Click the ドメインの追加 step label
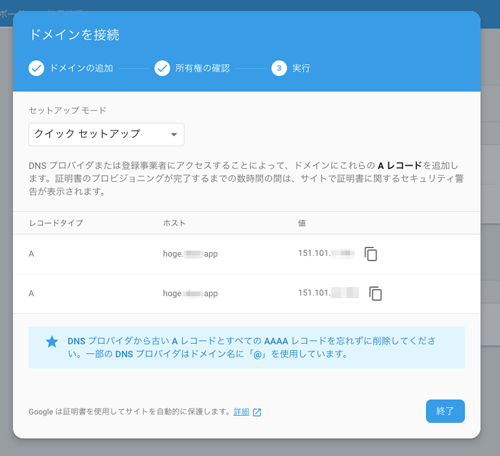The image size is (500, 456). tap(82, 68)
